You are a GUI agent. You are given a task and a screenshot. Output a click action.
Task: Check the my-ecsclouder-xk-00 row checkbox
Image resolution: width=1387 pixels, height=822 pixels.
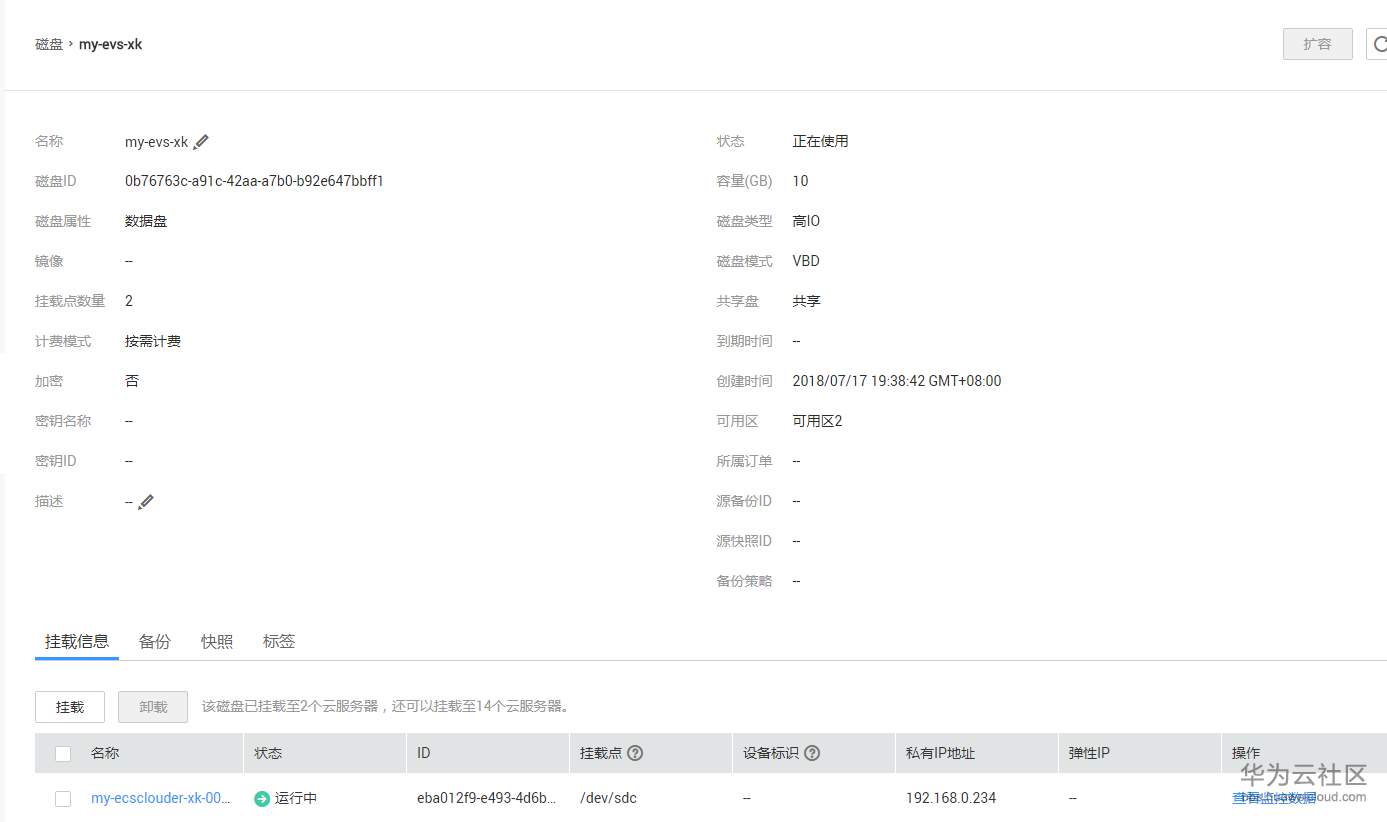[63, 798]
